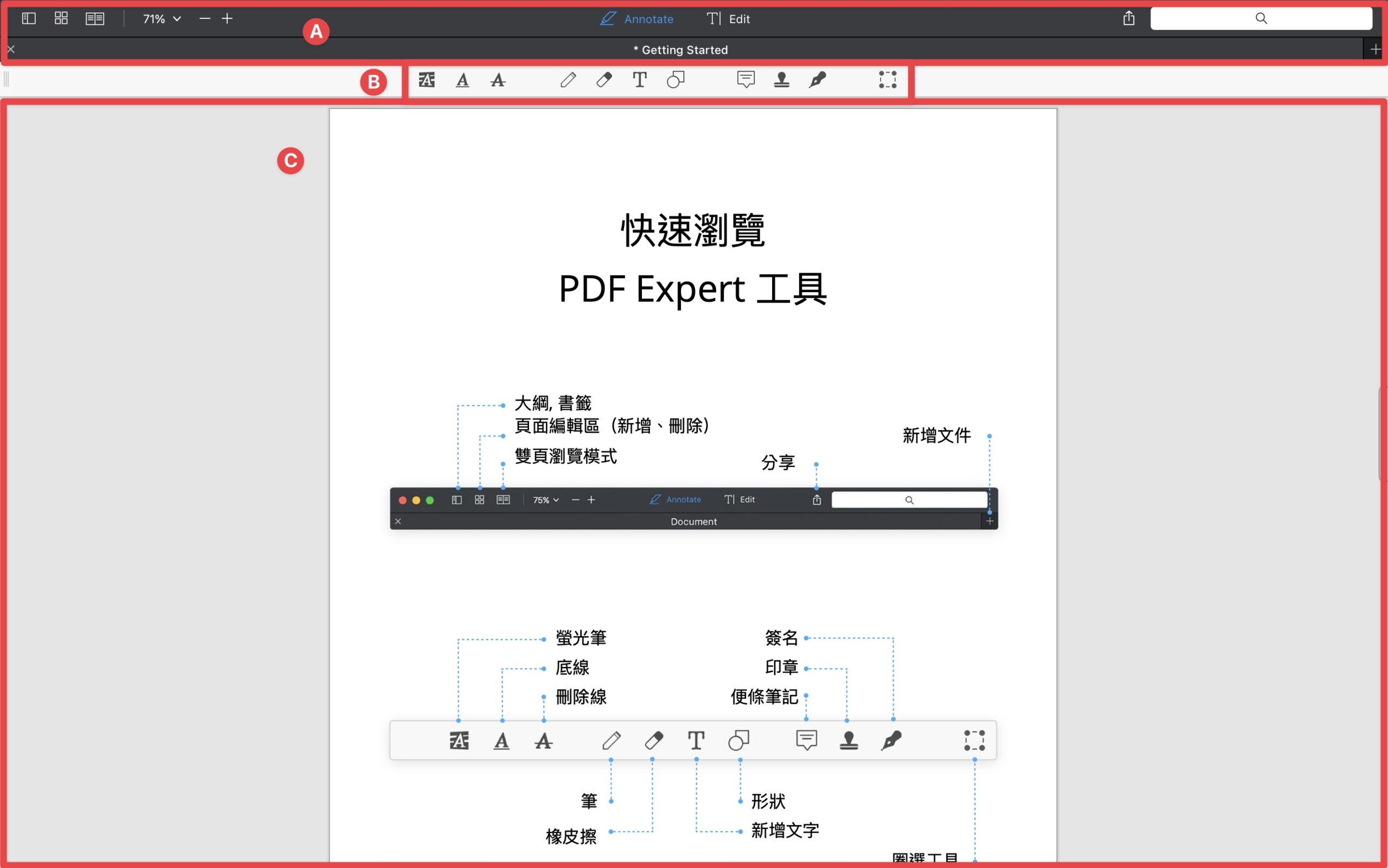Click the vertical scrollbar on the right
This screenshot has width=1388, height=868.
1383,435
